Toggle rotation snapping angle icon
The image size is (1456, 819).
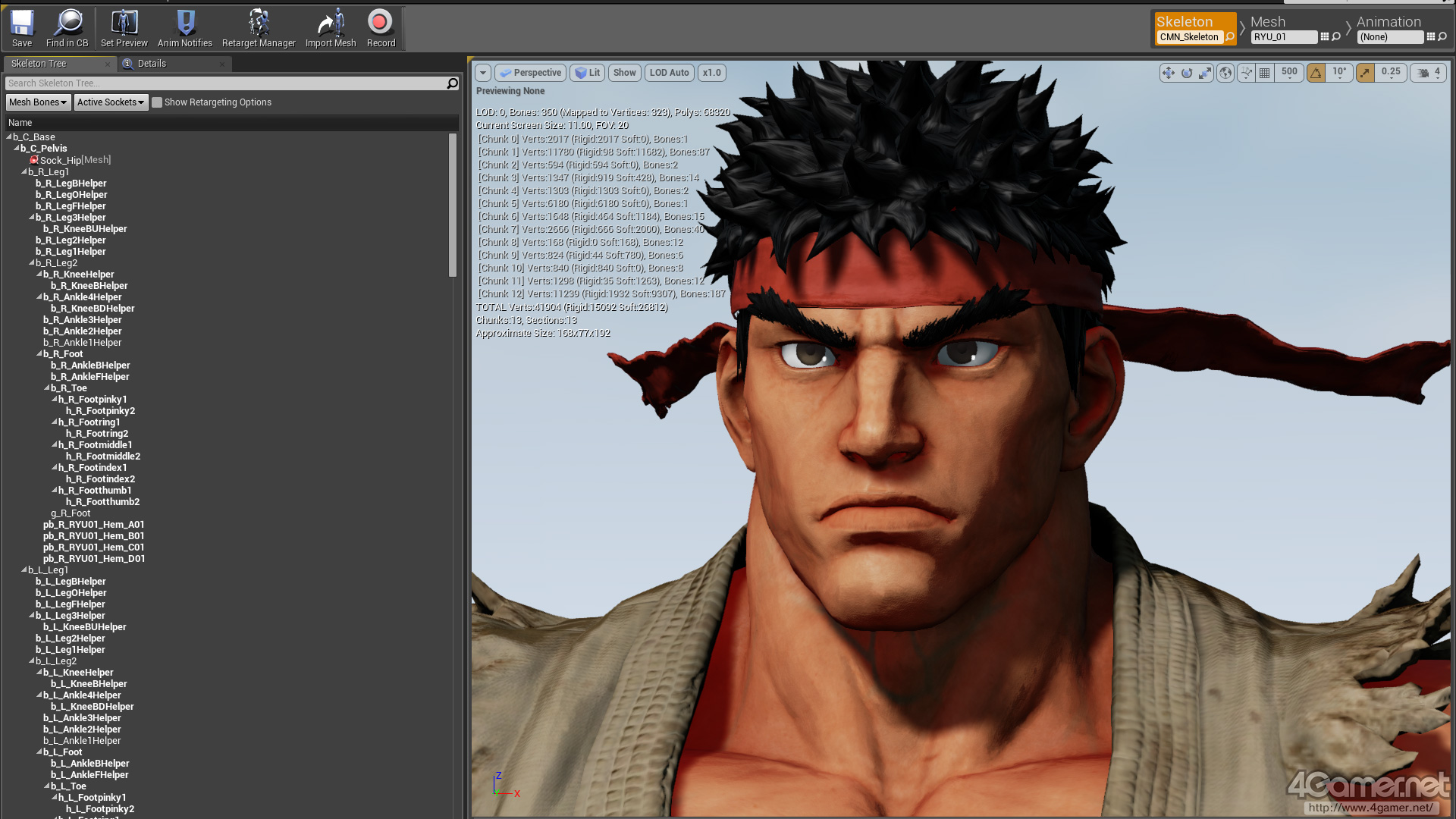pos(1316,73)
